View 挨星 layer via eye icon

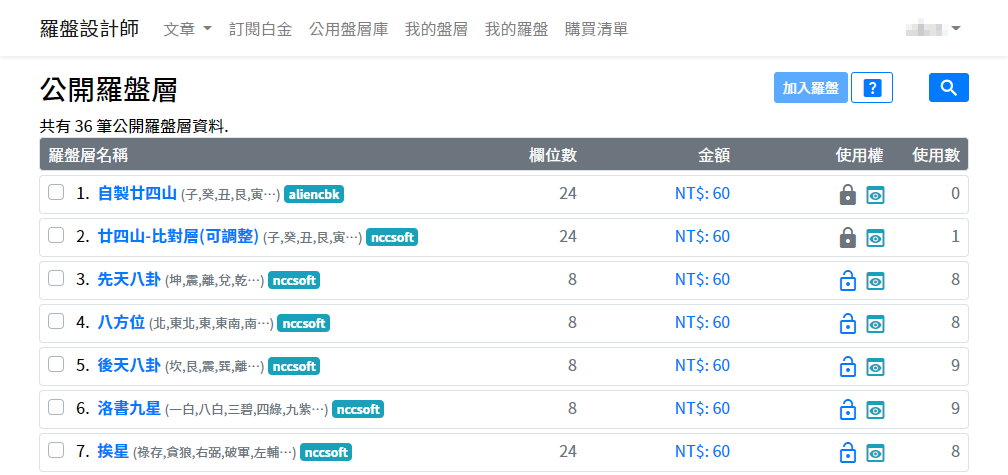click(x=875, y=453)
